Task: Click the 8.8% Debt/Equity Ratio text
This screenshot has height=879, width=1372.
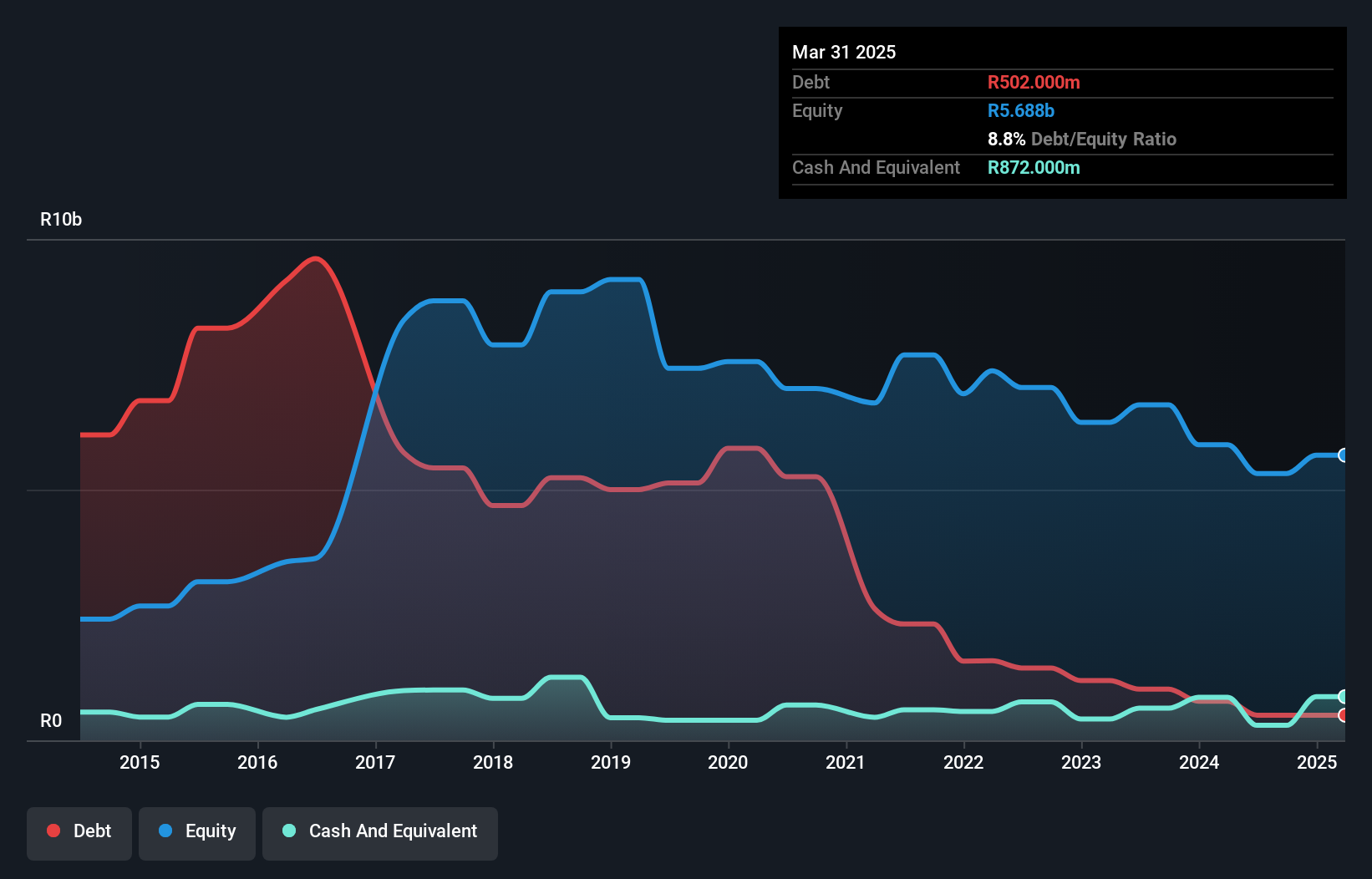Action: tap(1082, 139)
